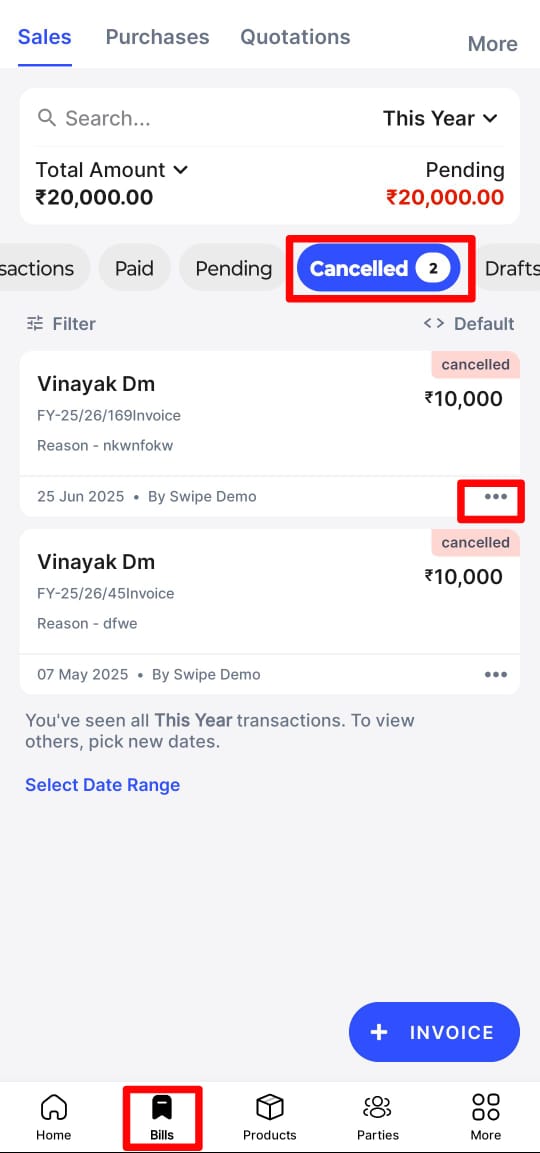Screen dimensions: 540x1153
Task: Open three-dot menu for invoice FY-25/26/169
Action: click(496, 497)
